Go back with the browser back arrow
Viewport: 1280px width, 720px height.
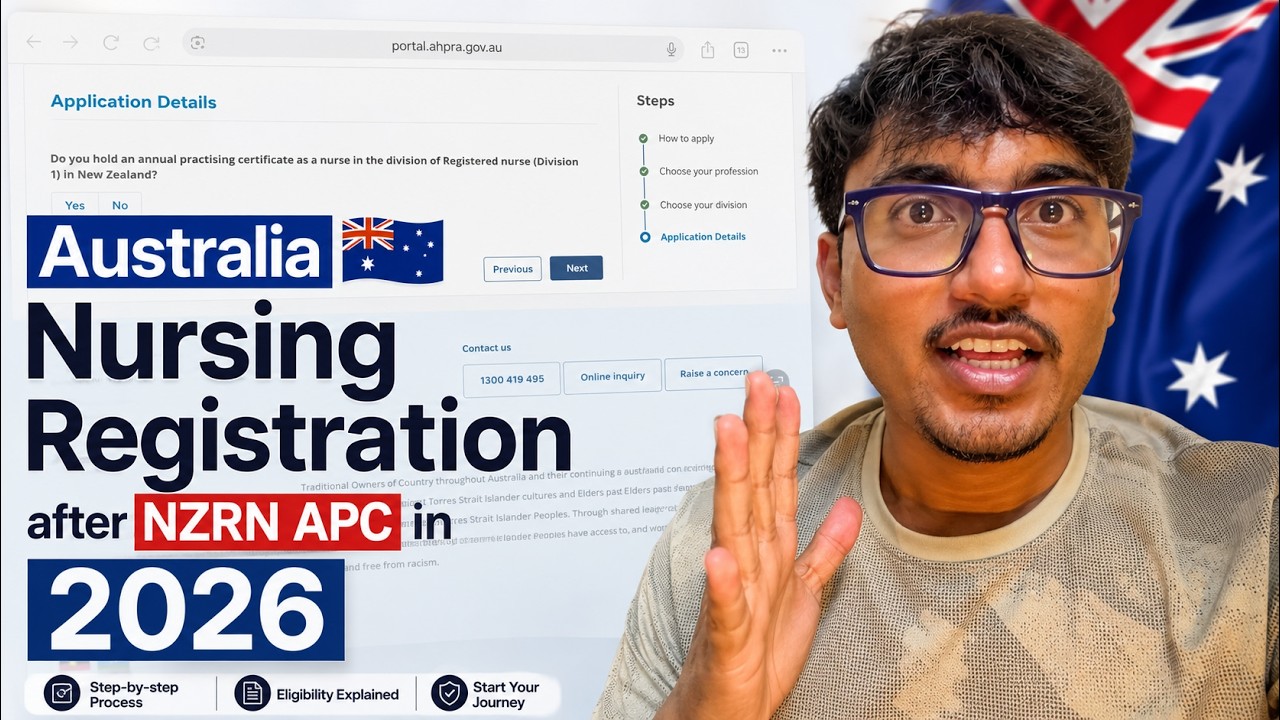coord(34,42)
